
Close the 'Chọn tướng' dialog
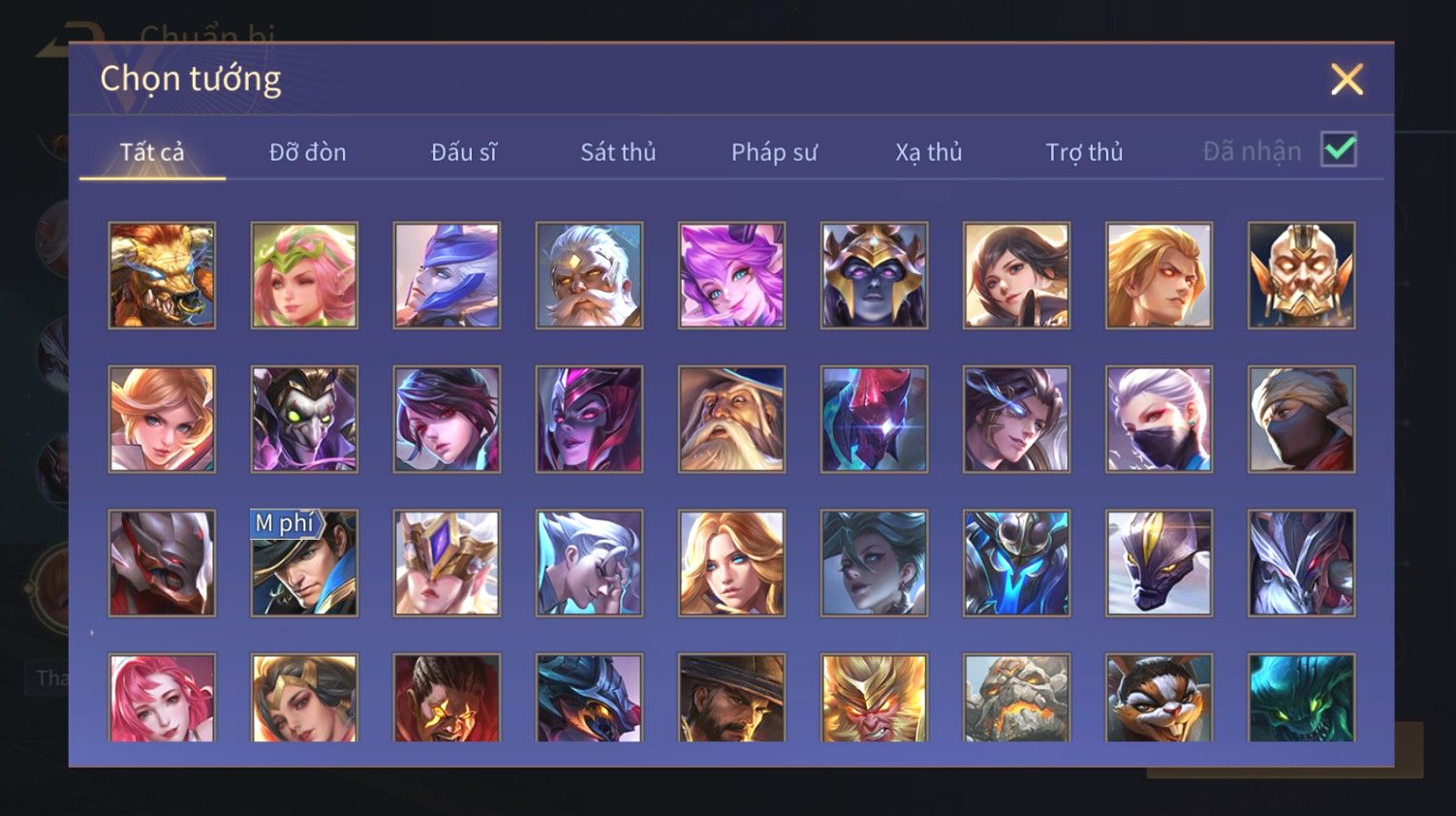[1347, 78]
